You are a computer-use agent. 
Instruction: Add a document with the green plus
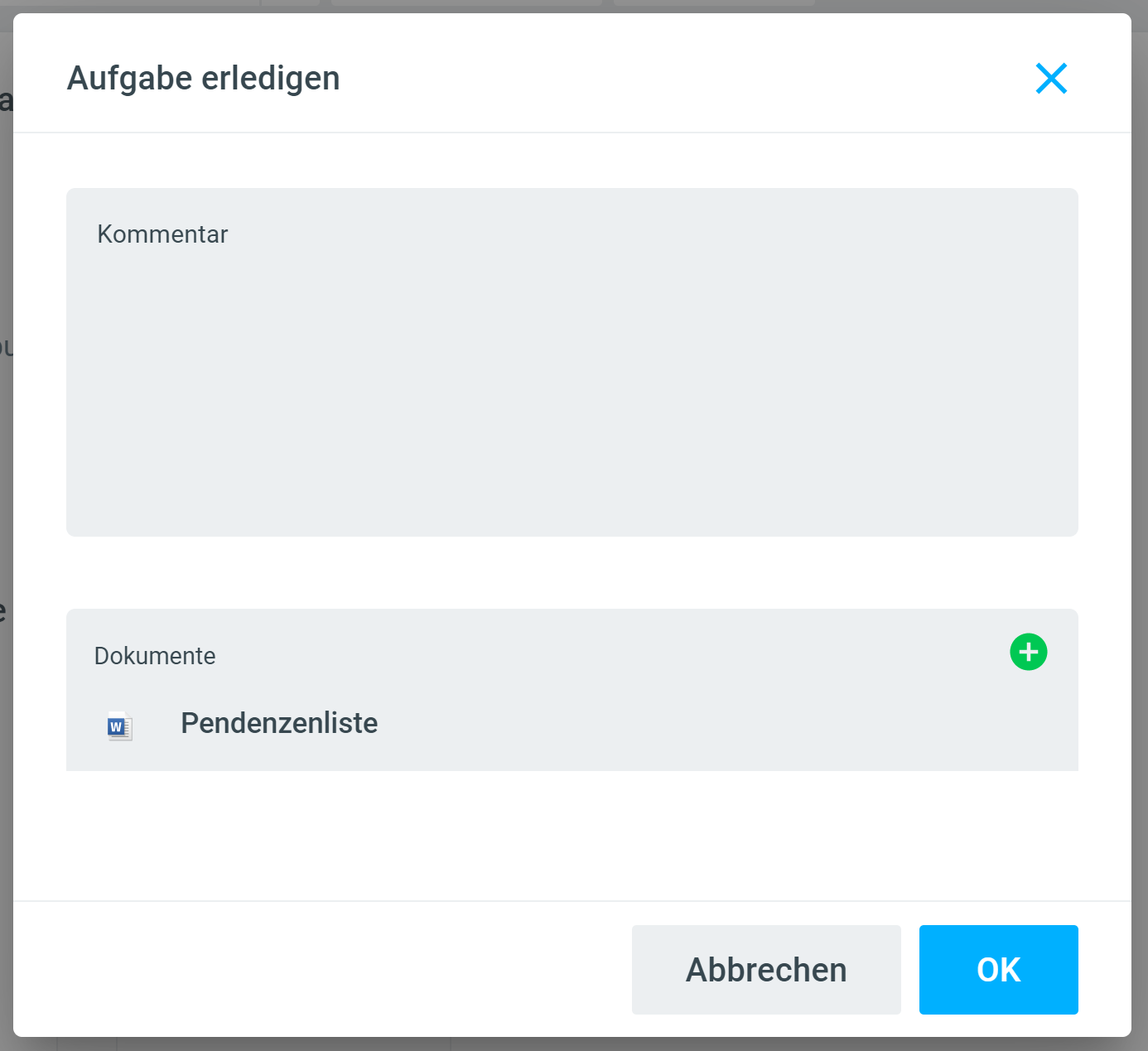[1029, 653]
